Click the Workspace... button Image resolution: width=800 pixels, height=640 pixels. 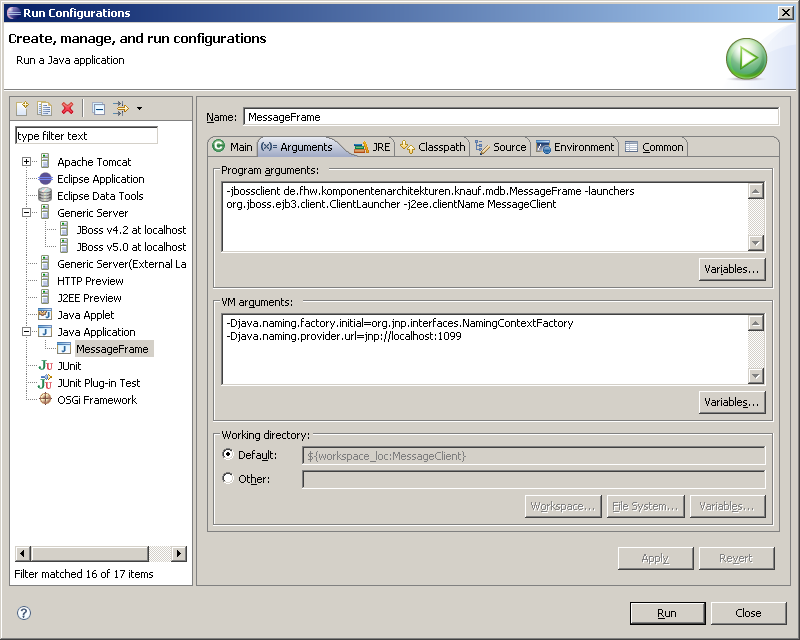click(x=563, y=506)
